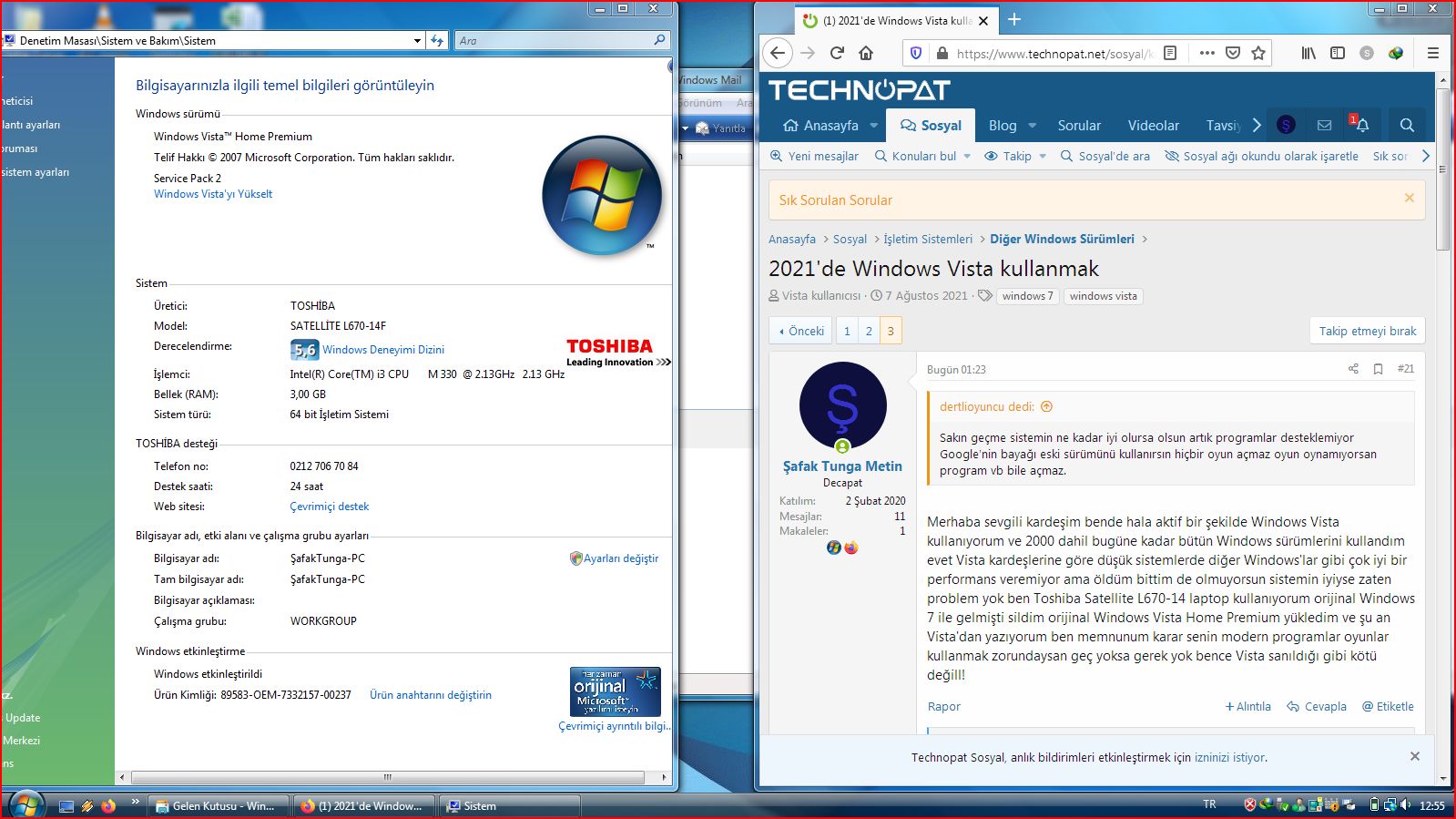1456x819 pixels.
Task: Click Ürün anahtarını değiştirin link
Action: [431, 695]
